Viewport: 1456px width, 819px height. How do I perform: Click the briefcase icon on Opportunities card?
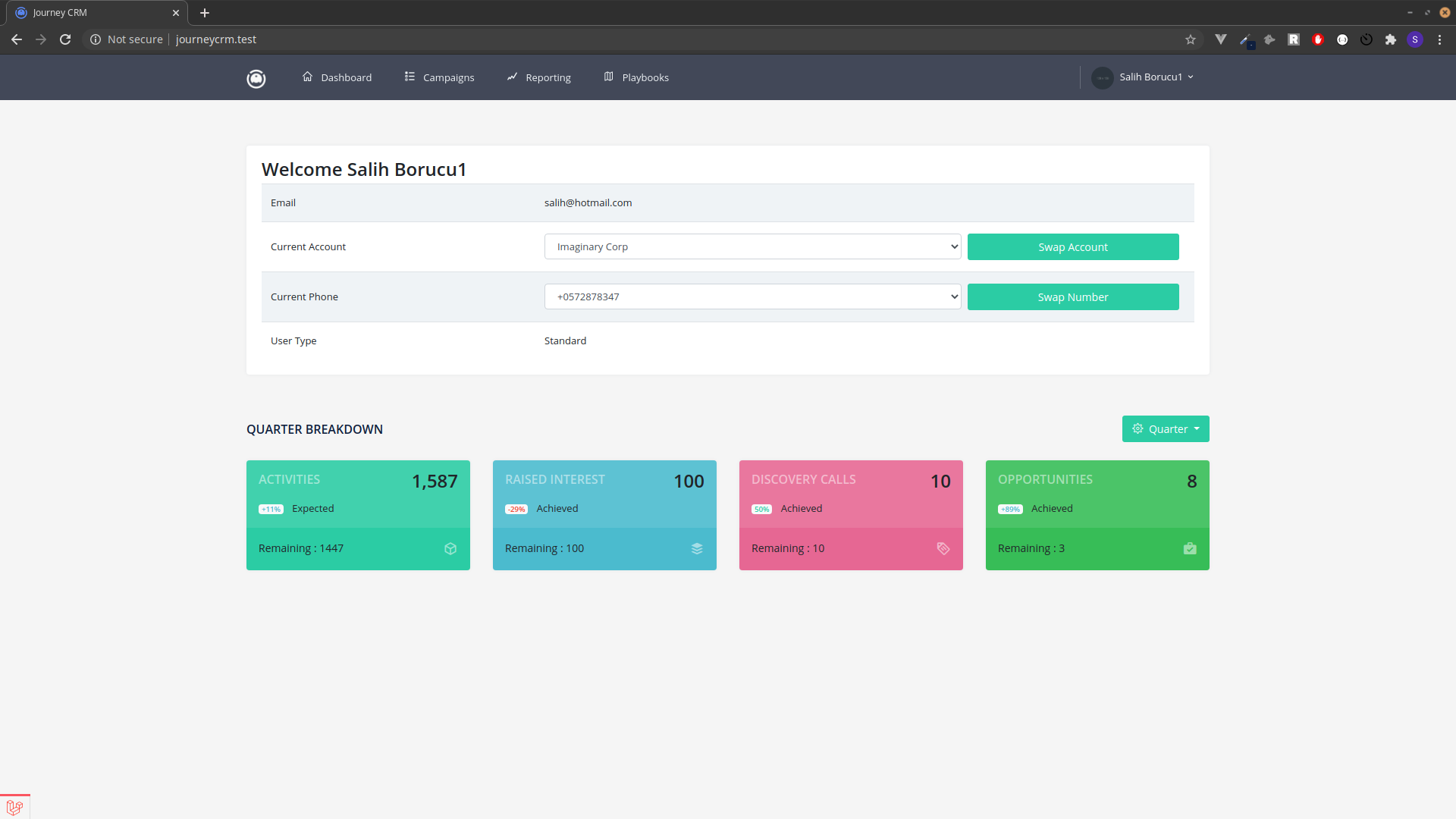pyautogui.click(x=1190, y=548)
